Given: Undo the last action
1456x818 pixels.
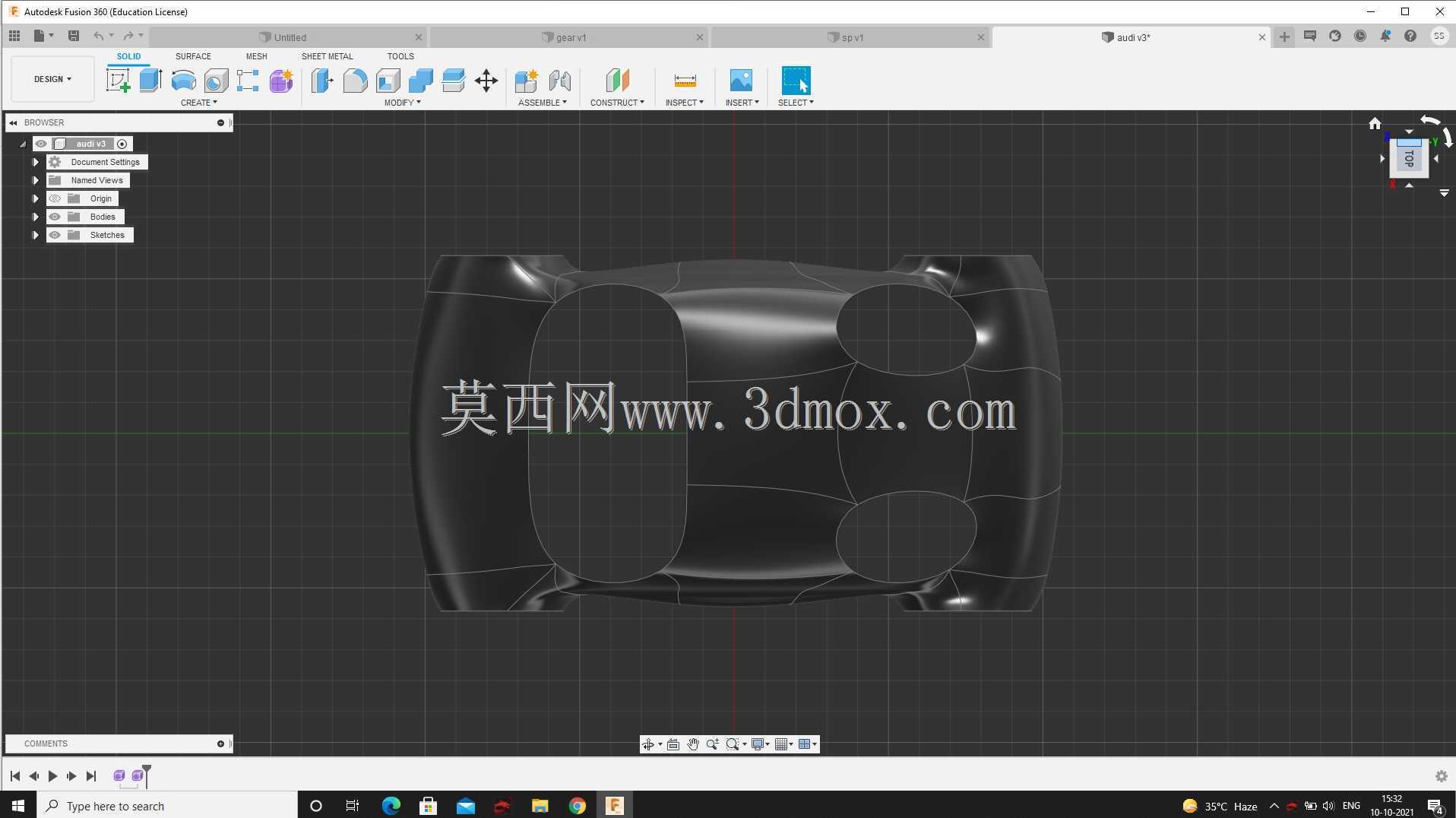Looking at the screenshot, I should 98,36.
